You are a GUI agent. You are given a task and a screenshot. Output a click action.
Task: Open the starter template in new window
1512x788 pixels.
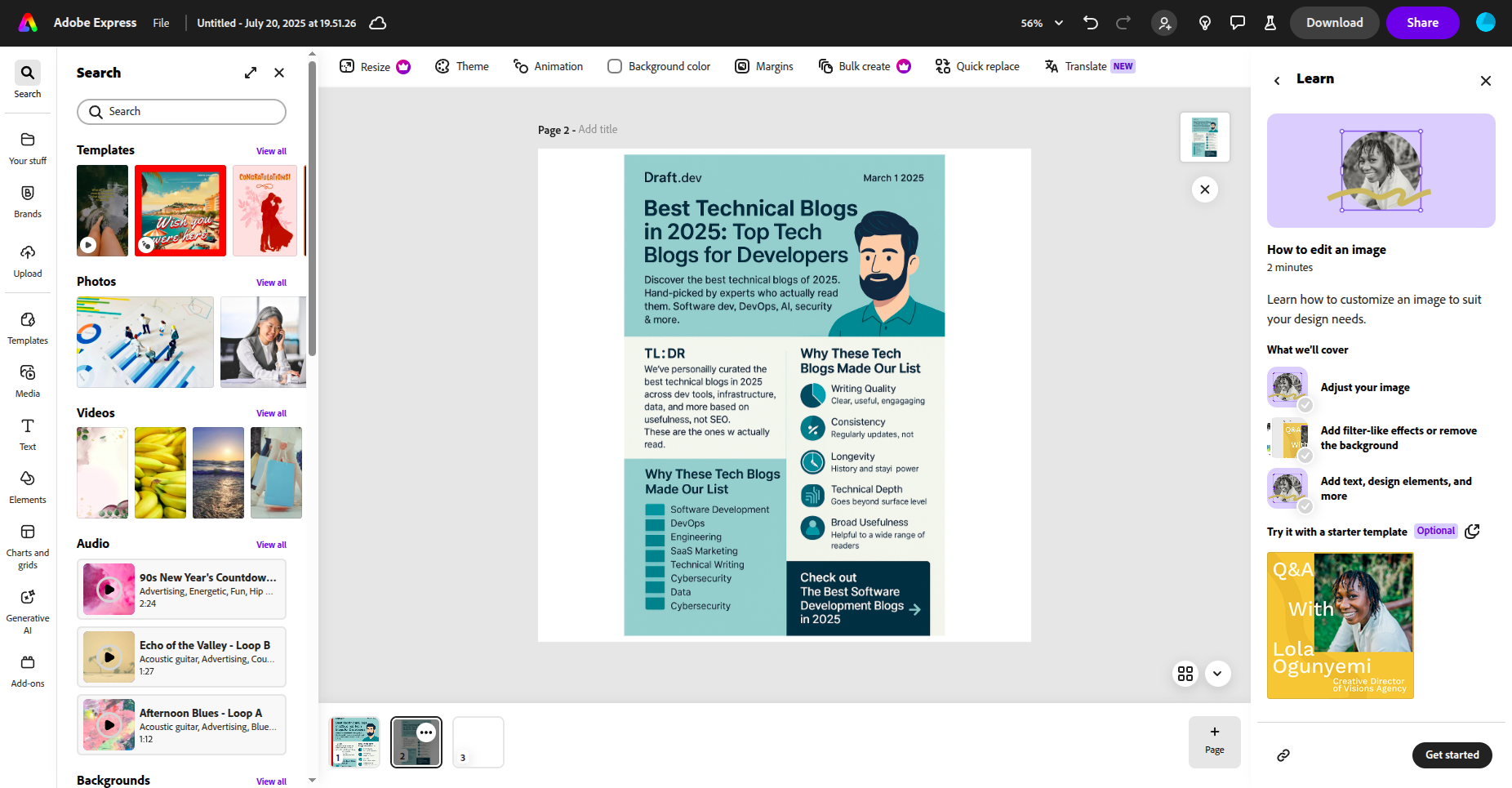tap(1472, 532)
